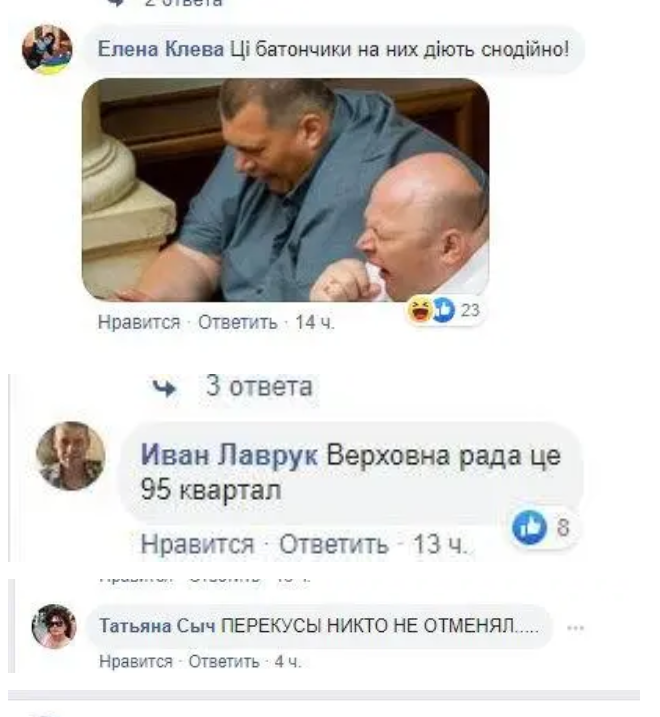
Task: Reply to Татьяна Сыч using Ответить
Action: click(x=224, y=662)
